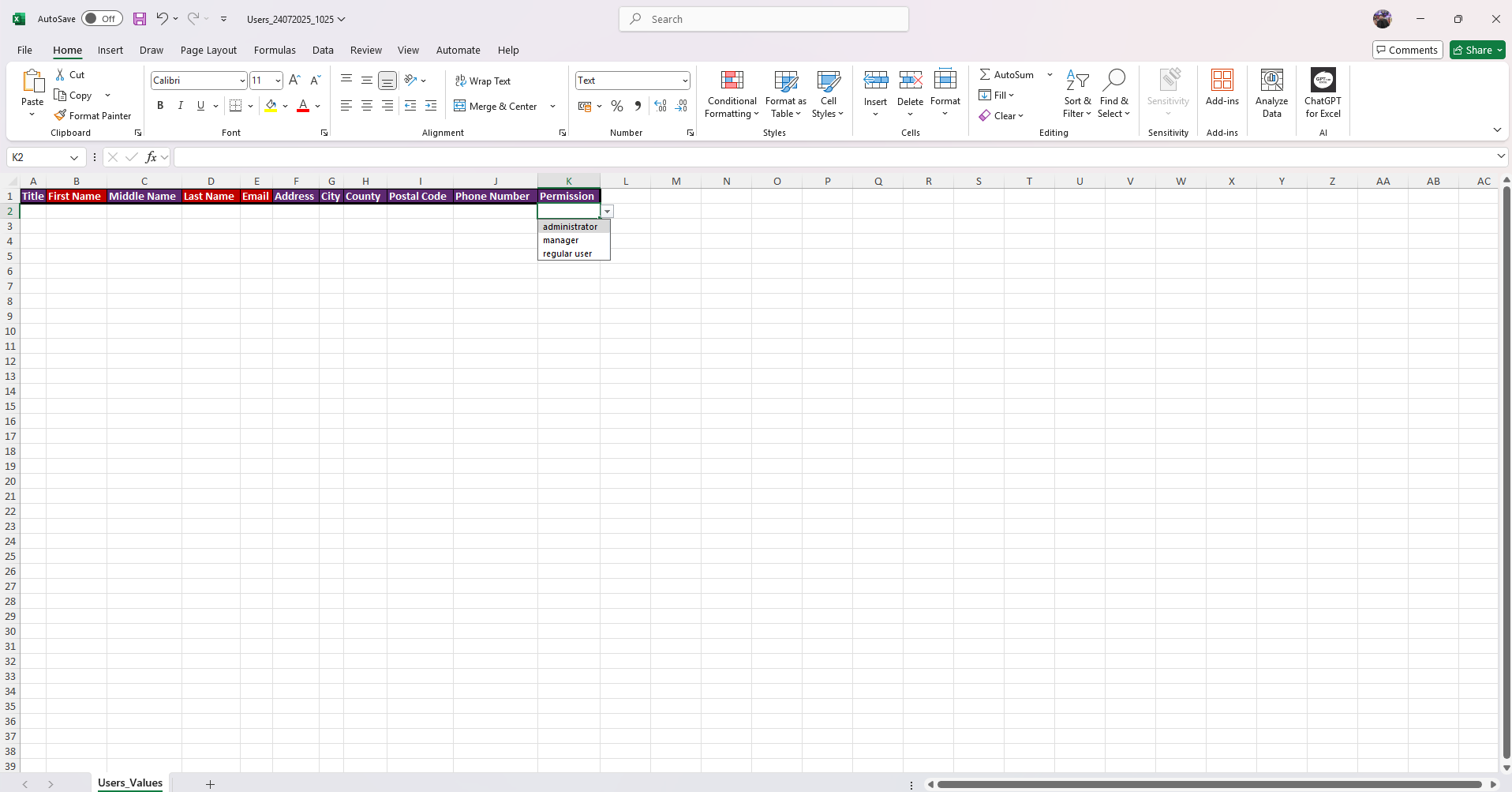Expand the Text number format dropdown

(685, 81)
